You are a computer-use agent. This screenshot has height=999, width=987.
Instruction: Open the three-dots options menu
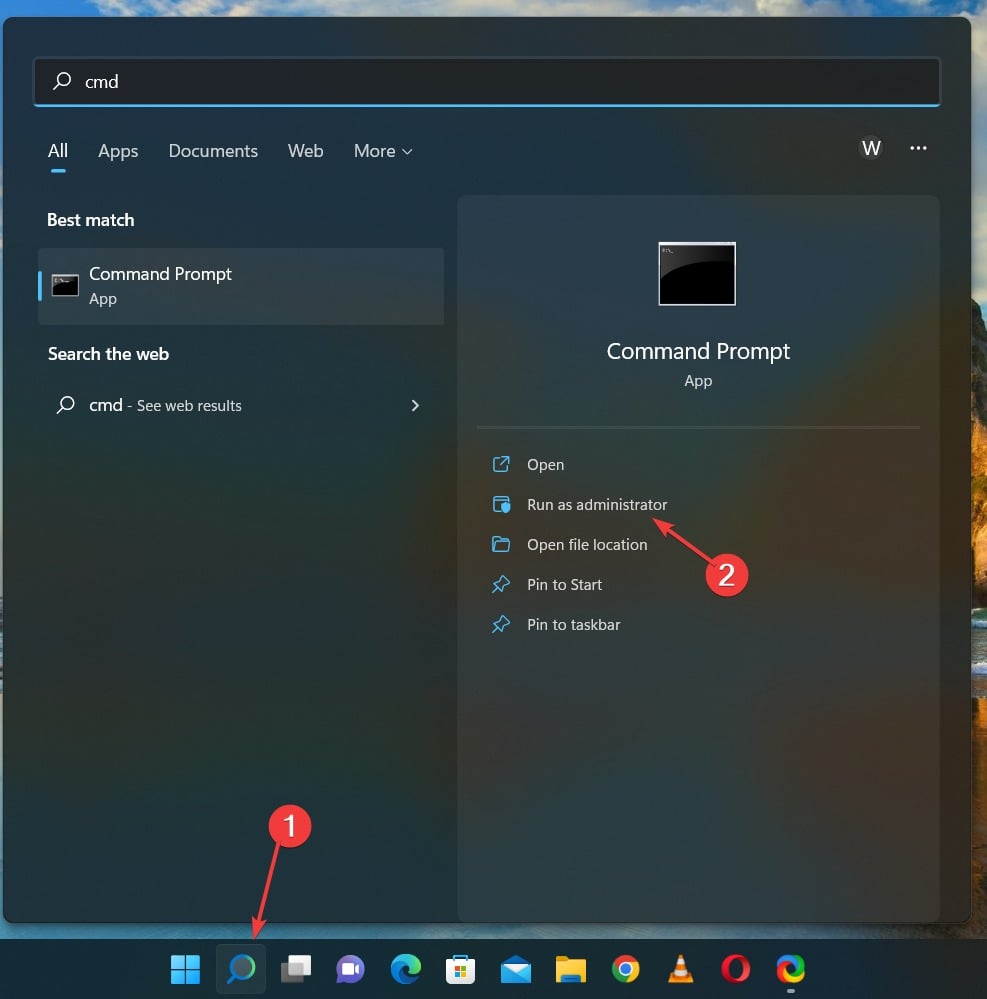tap(918, 148)
